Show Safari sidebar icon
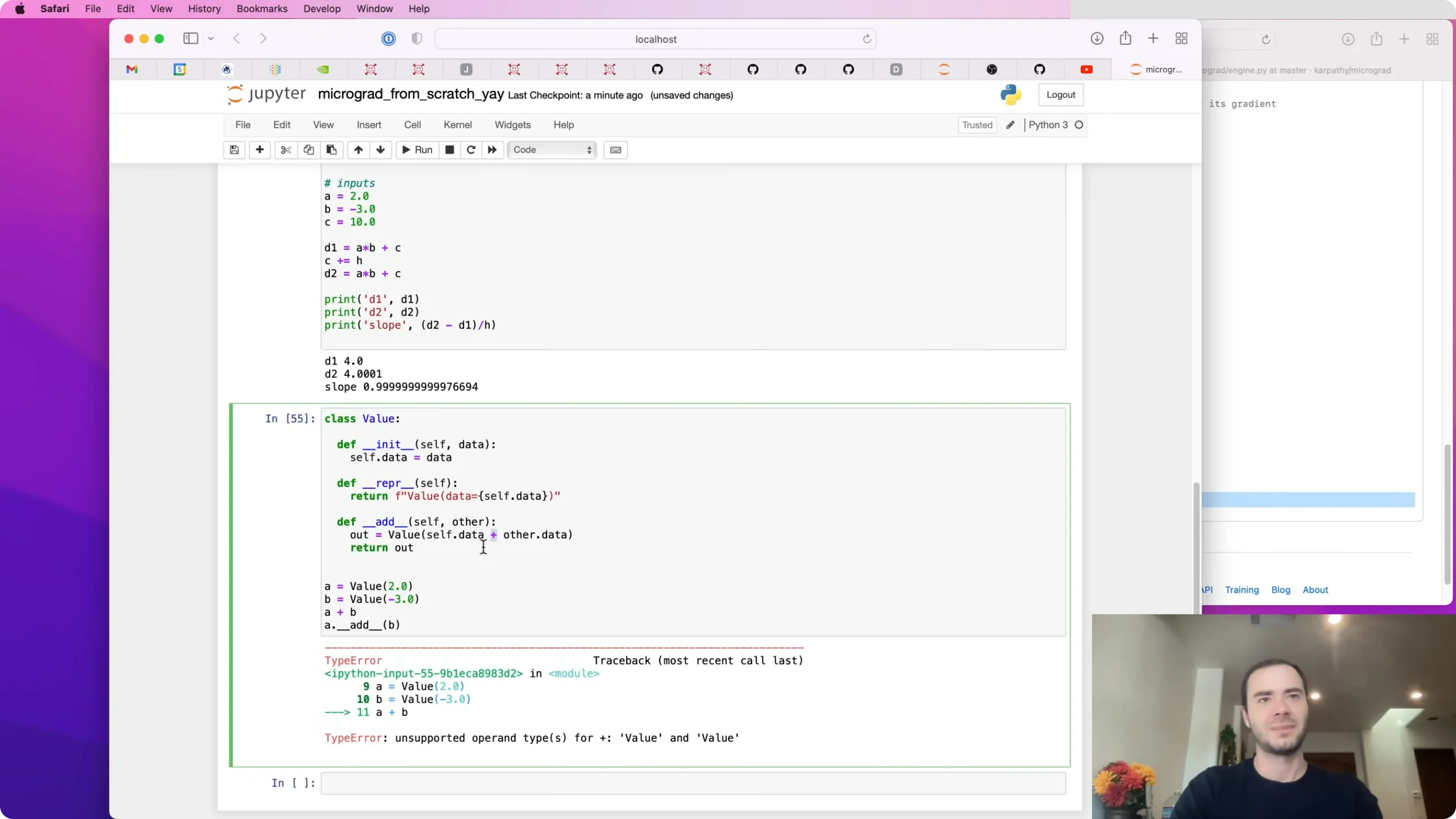Viewport: 1456px width, 819px height. coord(191,38)
